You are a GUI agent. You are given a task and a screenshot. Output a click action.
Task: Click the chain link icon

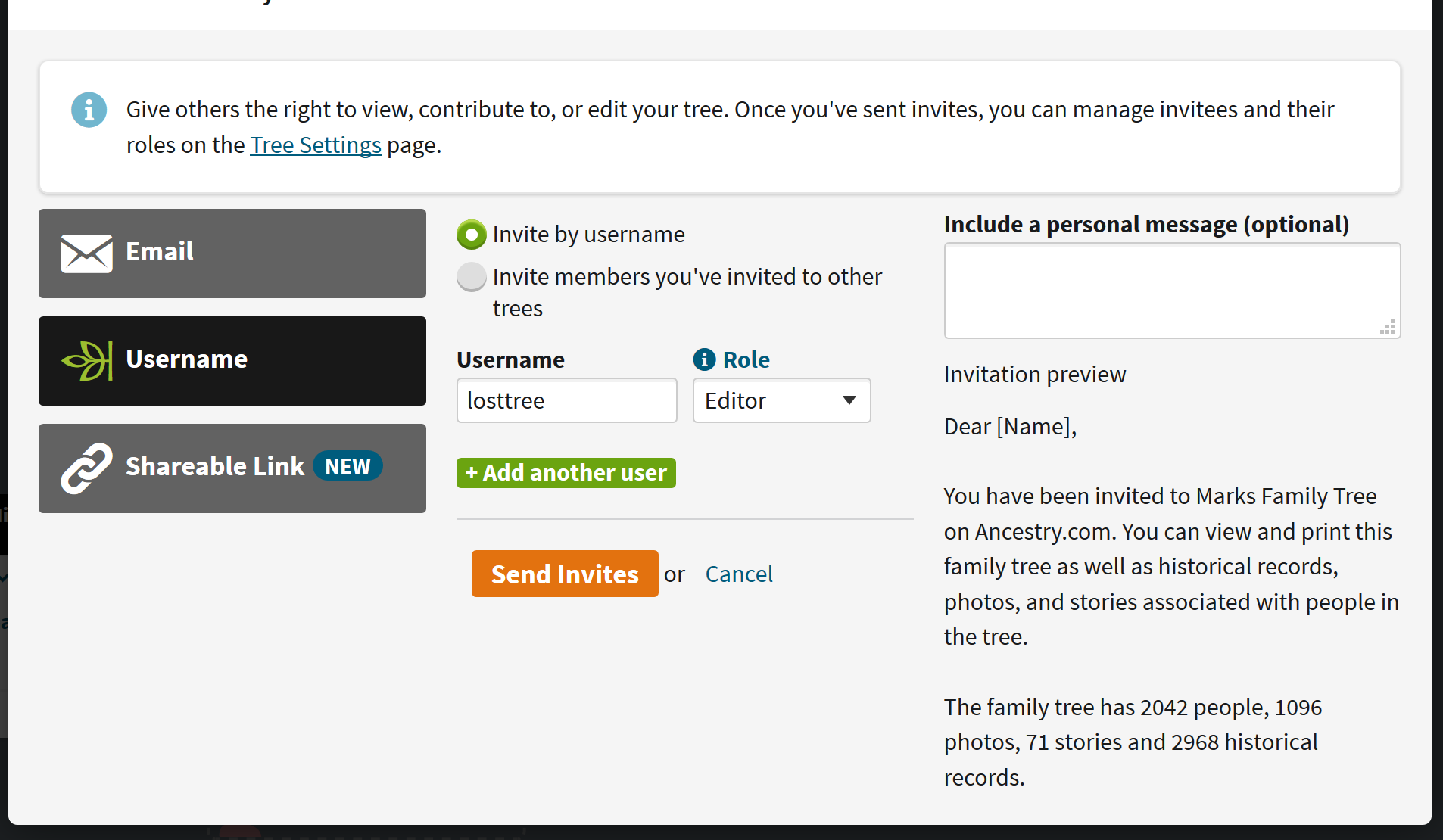(x=86, y=468)
